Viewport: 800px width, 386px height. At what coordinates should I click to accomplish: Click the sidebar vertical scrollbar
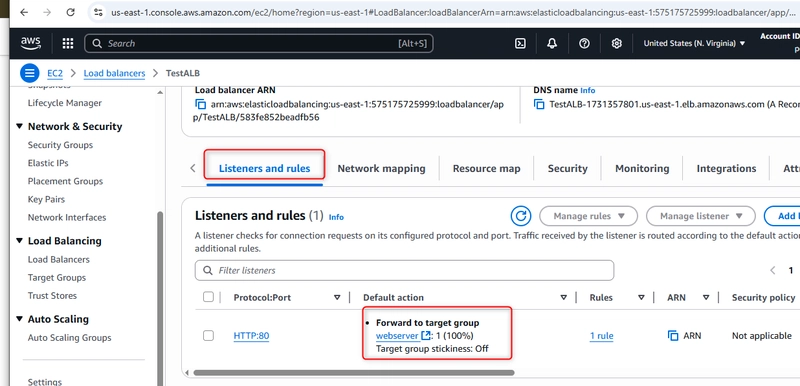[160, 298]
